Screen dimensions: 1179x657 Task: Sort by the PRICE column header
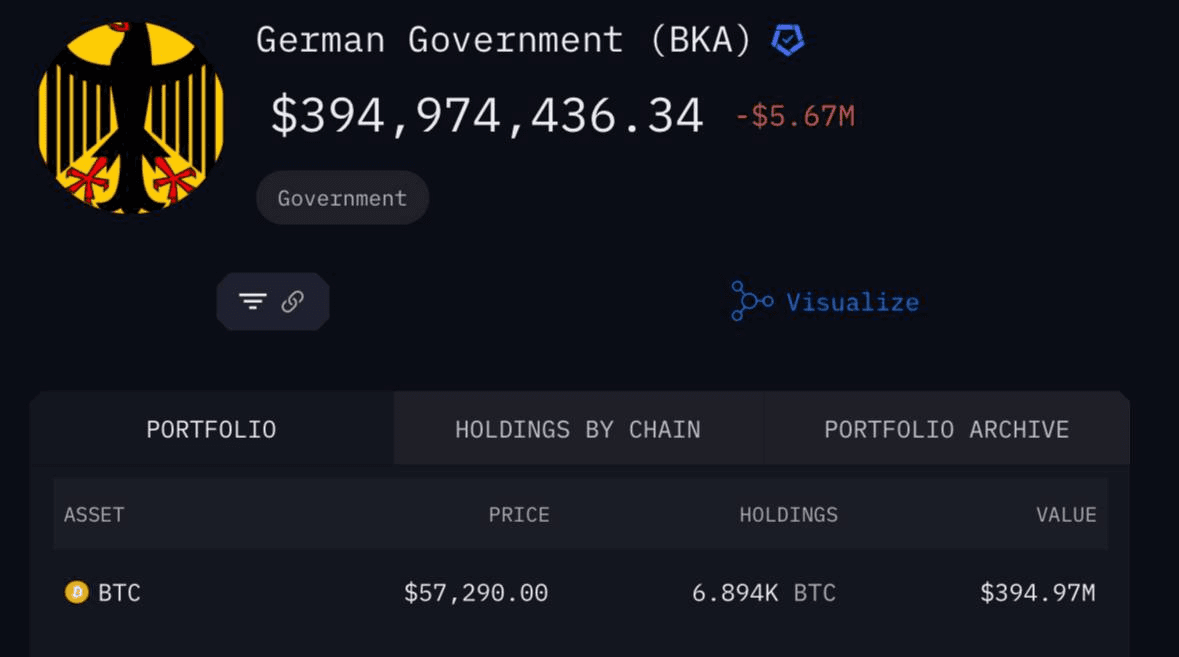(518, 514)
